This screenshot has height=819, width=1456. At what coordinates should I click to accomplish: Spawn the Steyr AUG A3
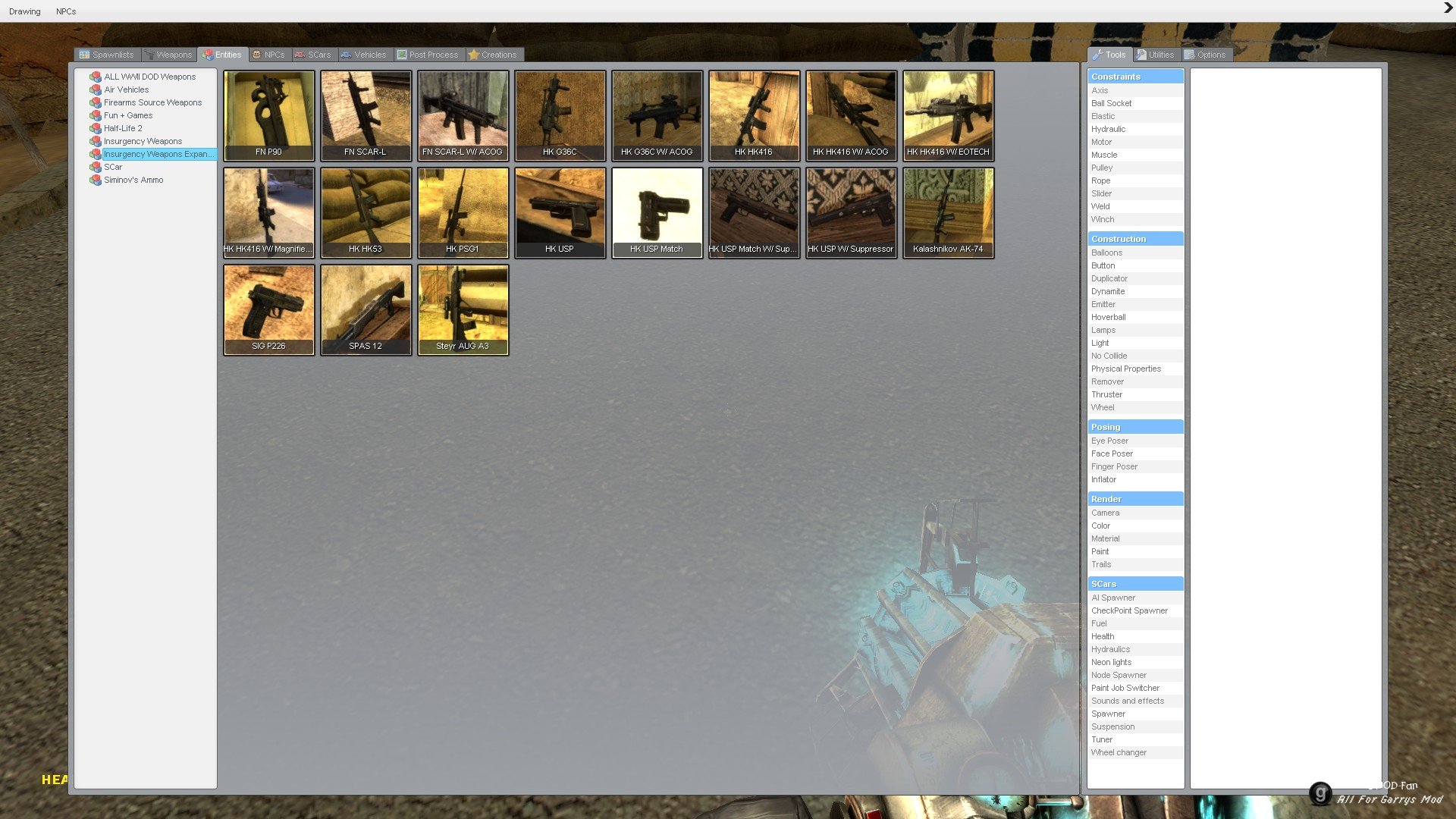[x=463, y=309]
